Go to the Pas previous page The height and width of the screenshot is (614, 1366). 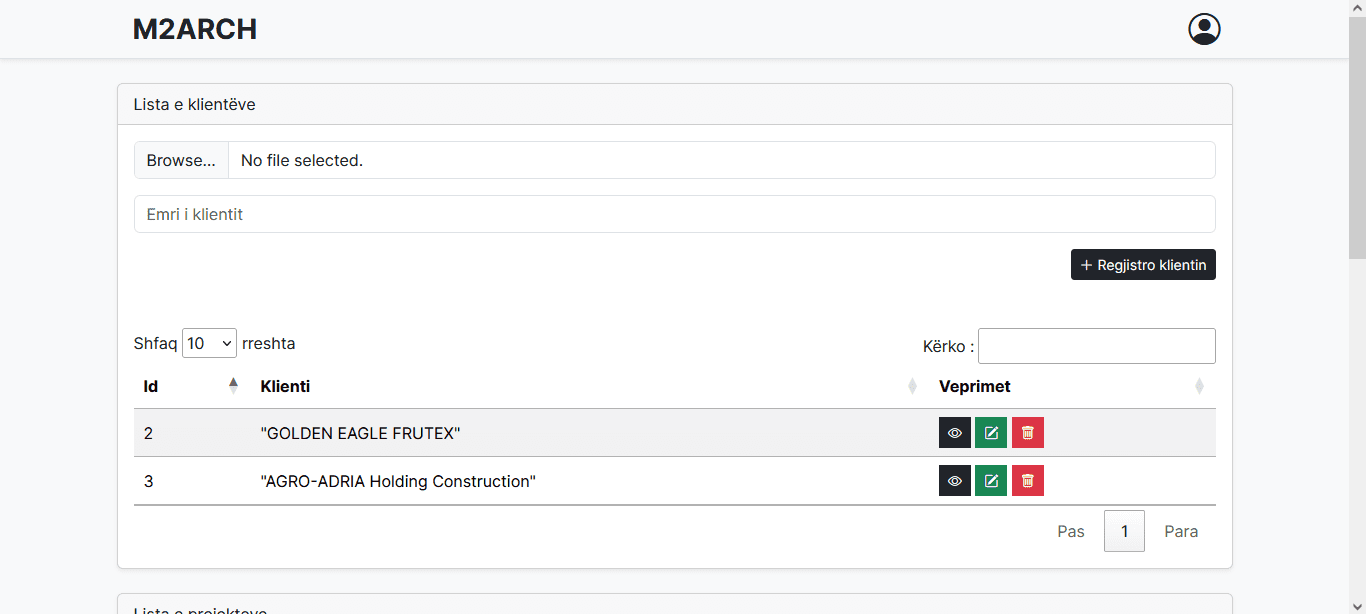coord(1070,531)
